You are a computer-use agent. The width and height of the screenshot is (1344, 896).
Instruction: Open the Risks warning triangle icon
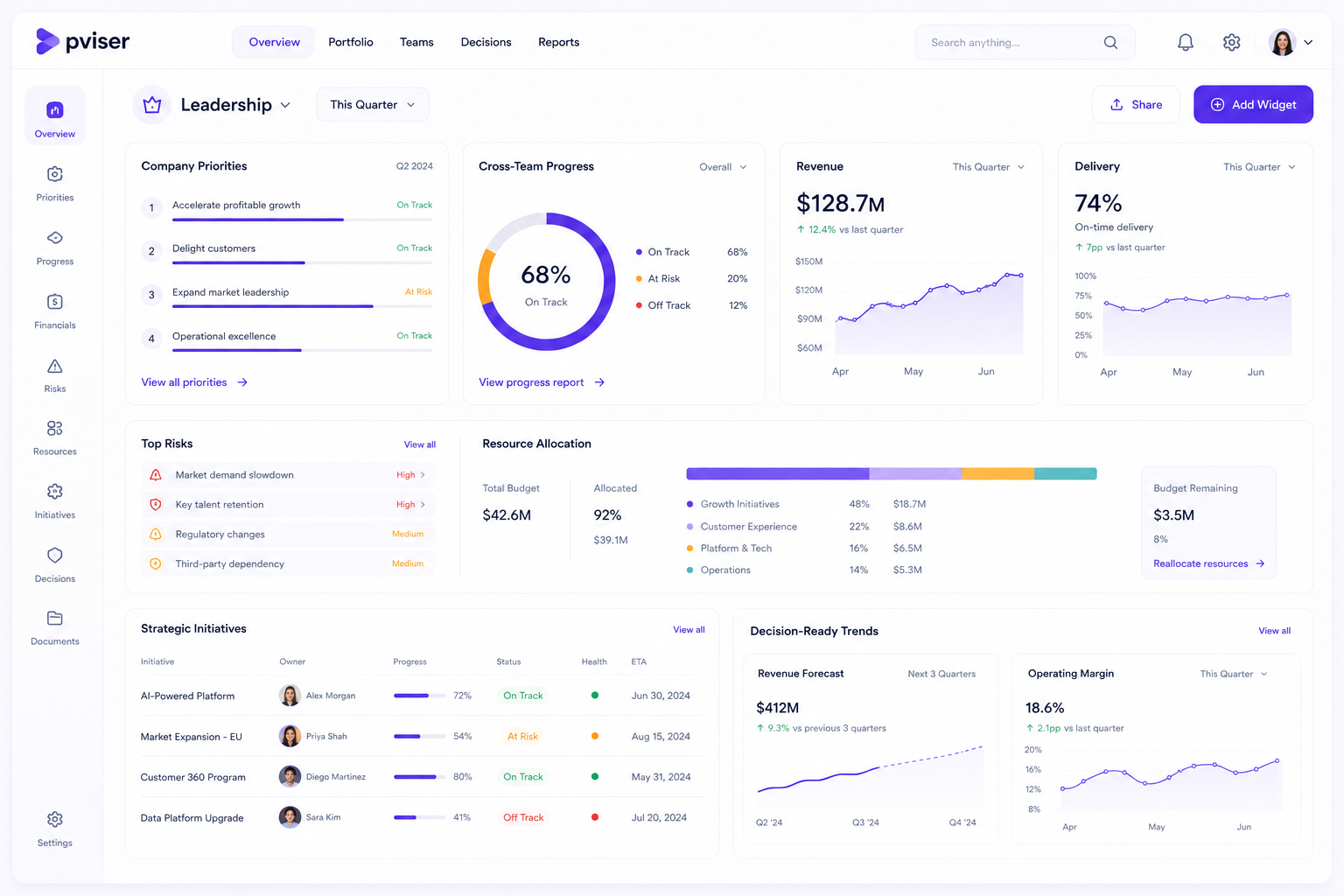pos(54,366)
